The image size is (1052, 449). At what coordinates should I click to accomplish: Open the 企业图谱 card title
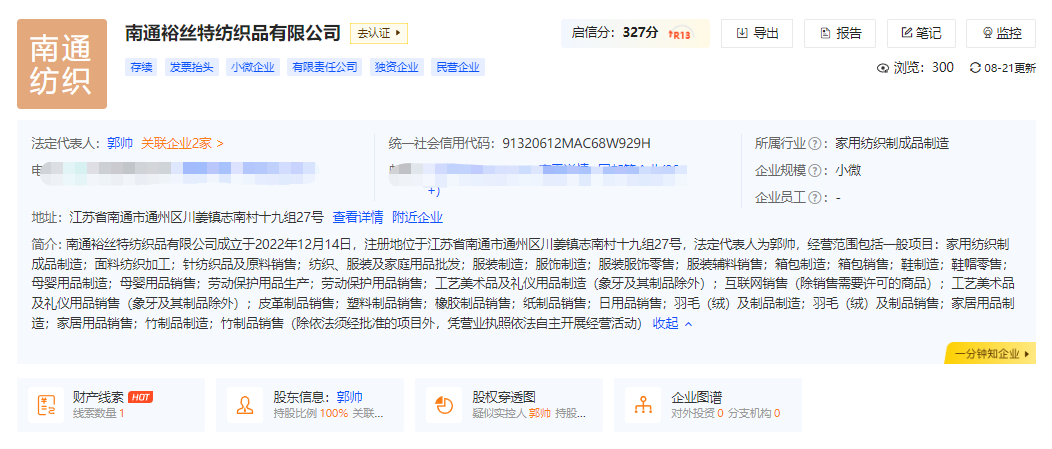(696, 397)
